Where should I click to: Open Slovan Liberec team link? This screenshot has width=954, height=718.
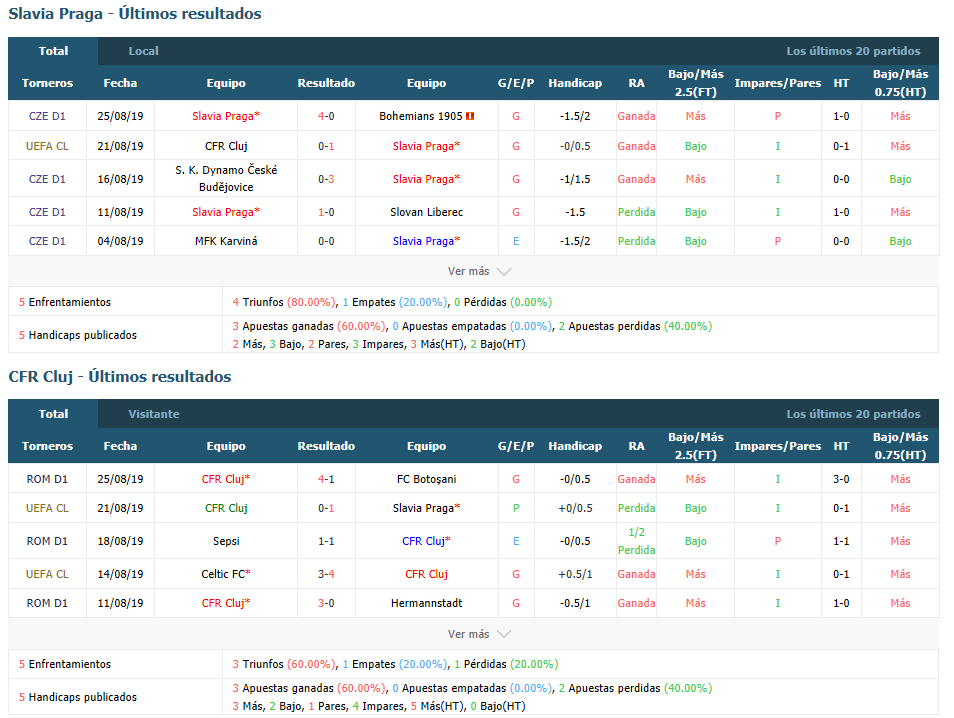tap(427, 212)
